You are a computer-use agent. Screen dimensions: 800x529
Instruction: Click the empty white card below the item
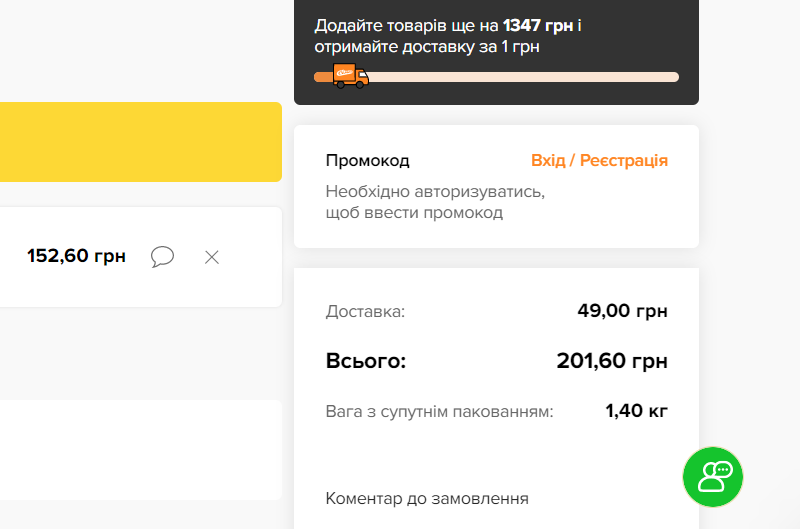pos(140,449)
